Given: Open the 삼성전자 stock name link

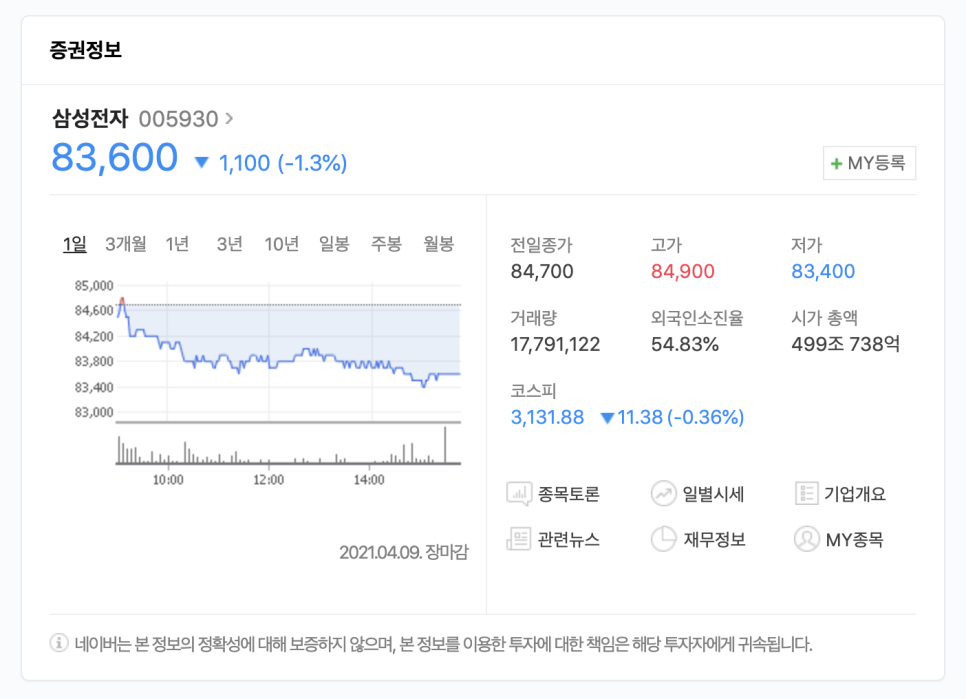Looking at the screenshot, I should click(x=90, y=118).
